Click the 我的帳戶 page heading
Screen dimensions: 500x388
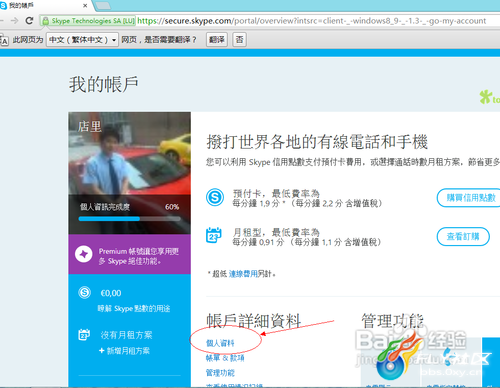pyautogui.click(x=104, y=84)
